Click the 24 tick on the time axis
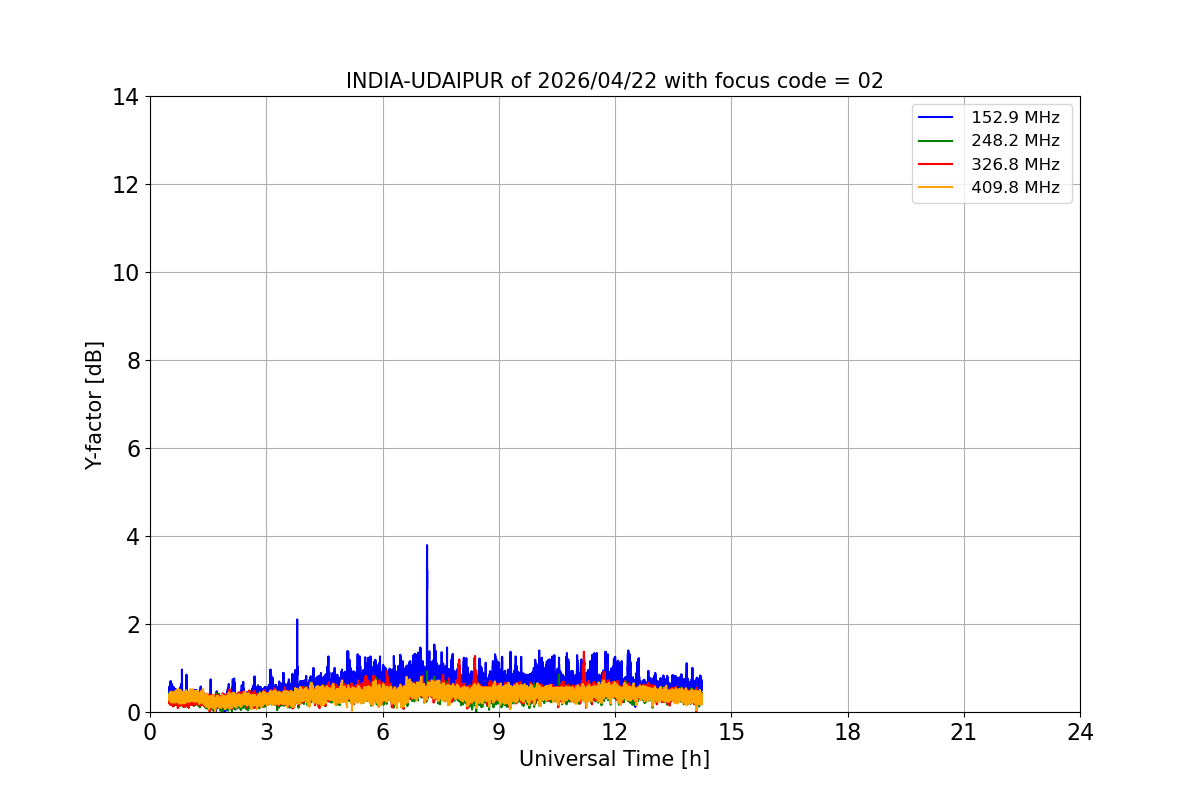 pos(1080,732)
